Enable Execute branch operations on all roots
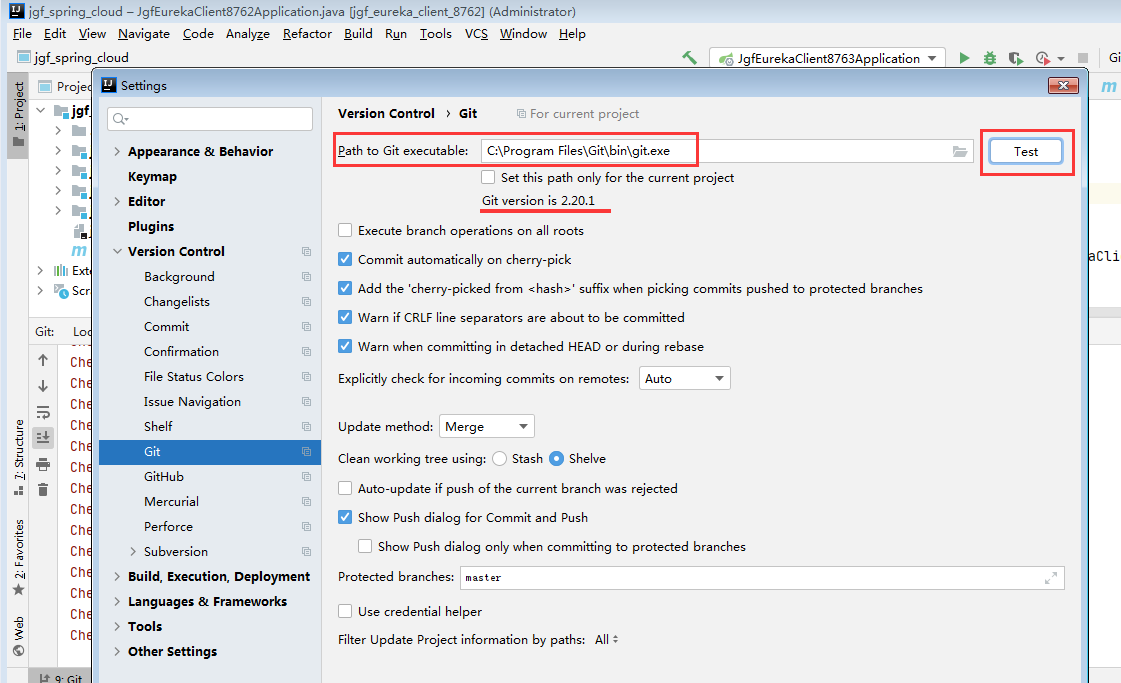Screen dimensions: 1121x683 click(345, 230)
